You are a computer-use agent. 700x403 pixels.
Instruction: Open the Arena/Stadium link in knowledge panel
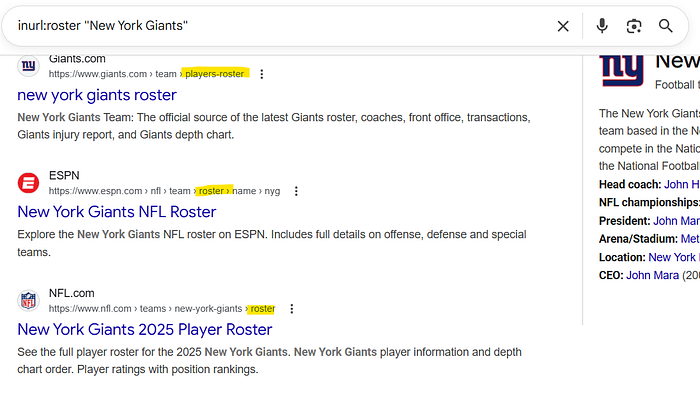pos(690,239)
